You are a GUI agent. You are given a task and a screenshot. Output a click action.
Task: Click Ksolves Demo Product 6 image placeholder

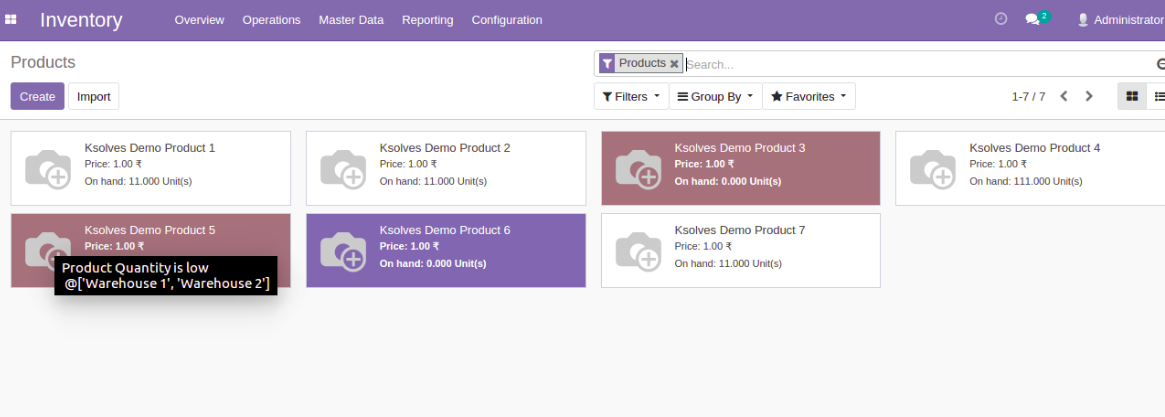[x=343, y=251]
